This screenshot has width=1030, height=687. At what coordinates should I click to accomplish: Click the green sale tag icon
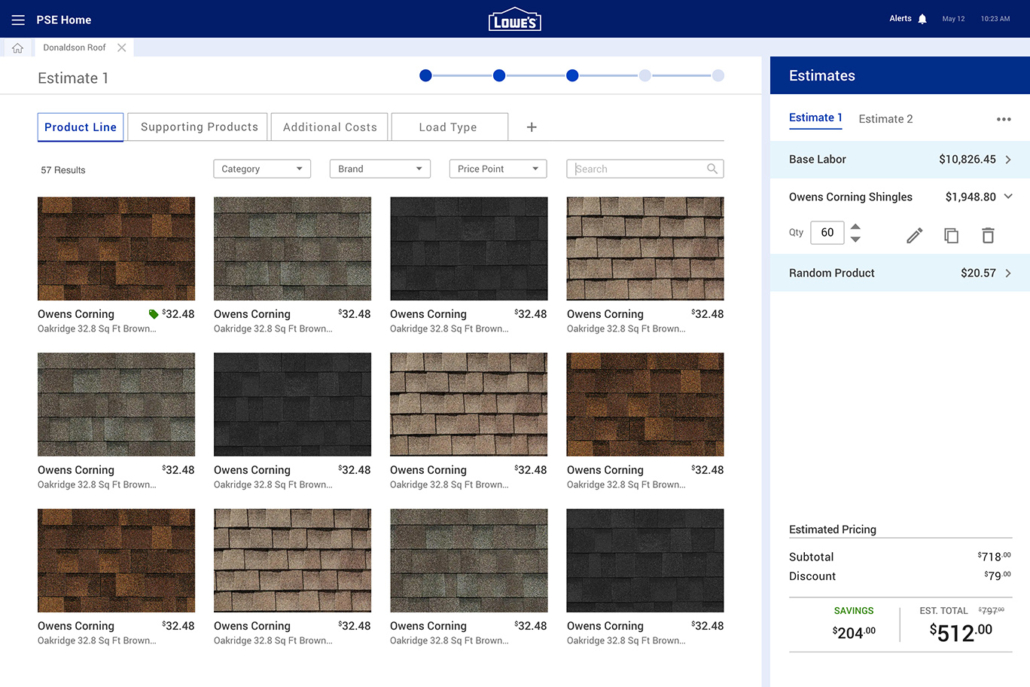coord(153,314)
